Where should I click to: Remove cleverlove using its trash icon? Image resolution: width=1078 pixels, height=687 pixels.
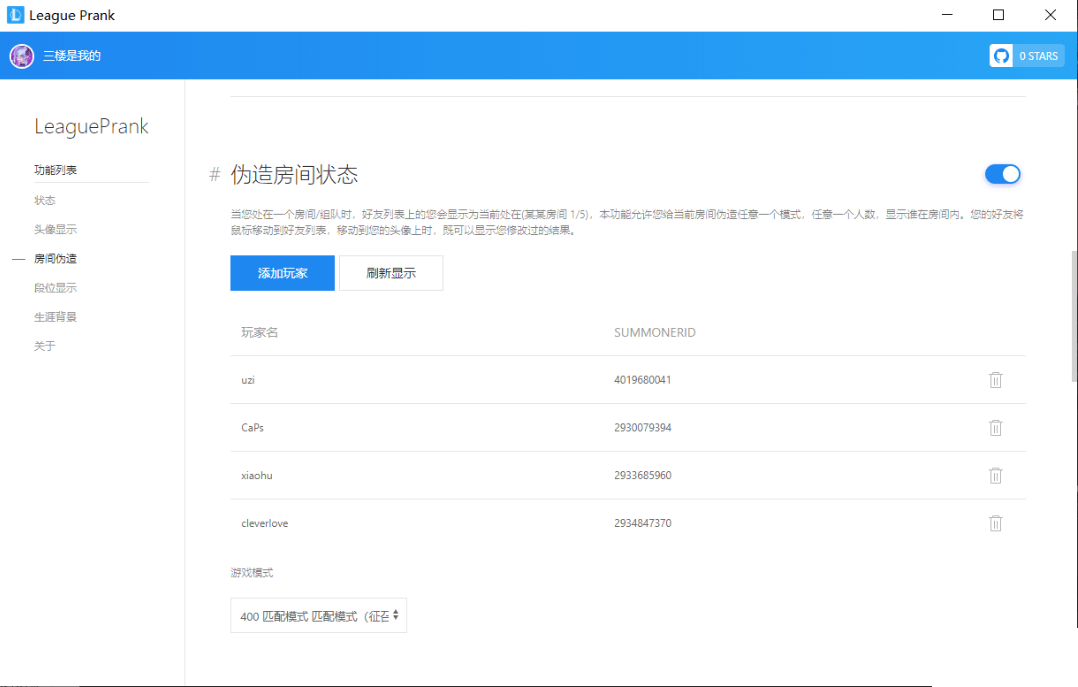click(996, 523)
